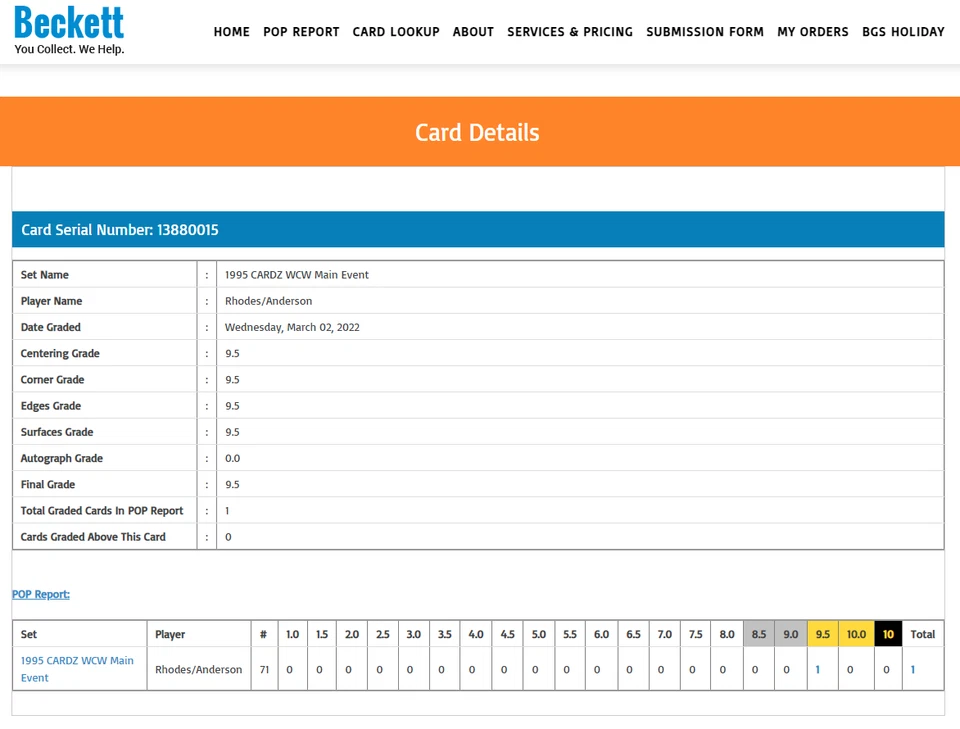Click the Centering Grade label

pyautogui.click(x=60, y=353)
